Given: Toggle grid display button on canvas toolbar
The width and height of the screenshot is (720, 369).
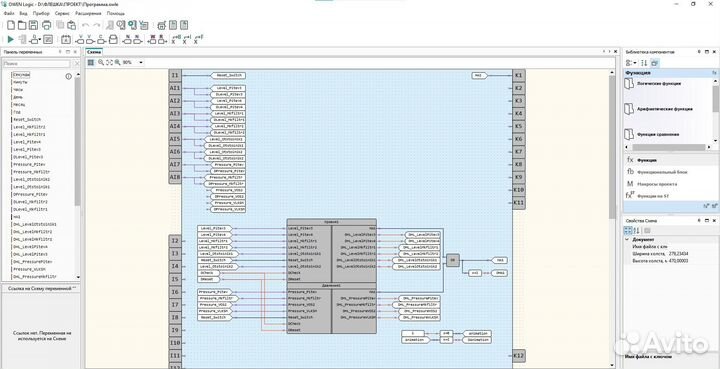Looking at the screenshot, I should coord(91,62).
